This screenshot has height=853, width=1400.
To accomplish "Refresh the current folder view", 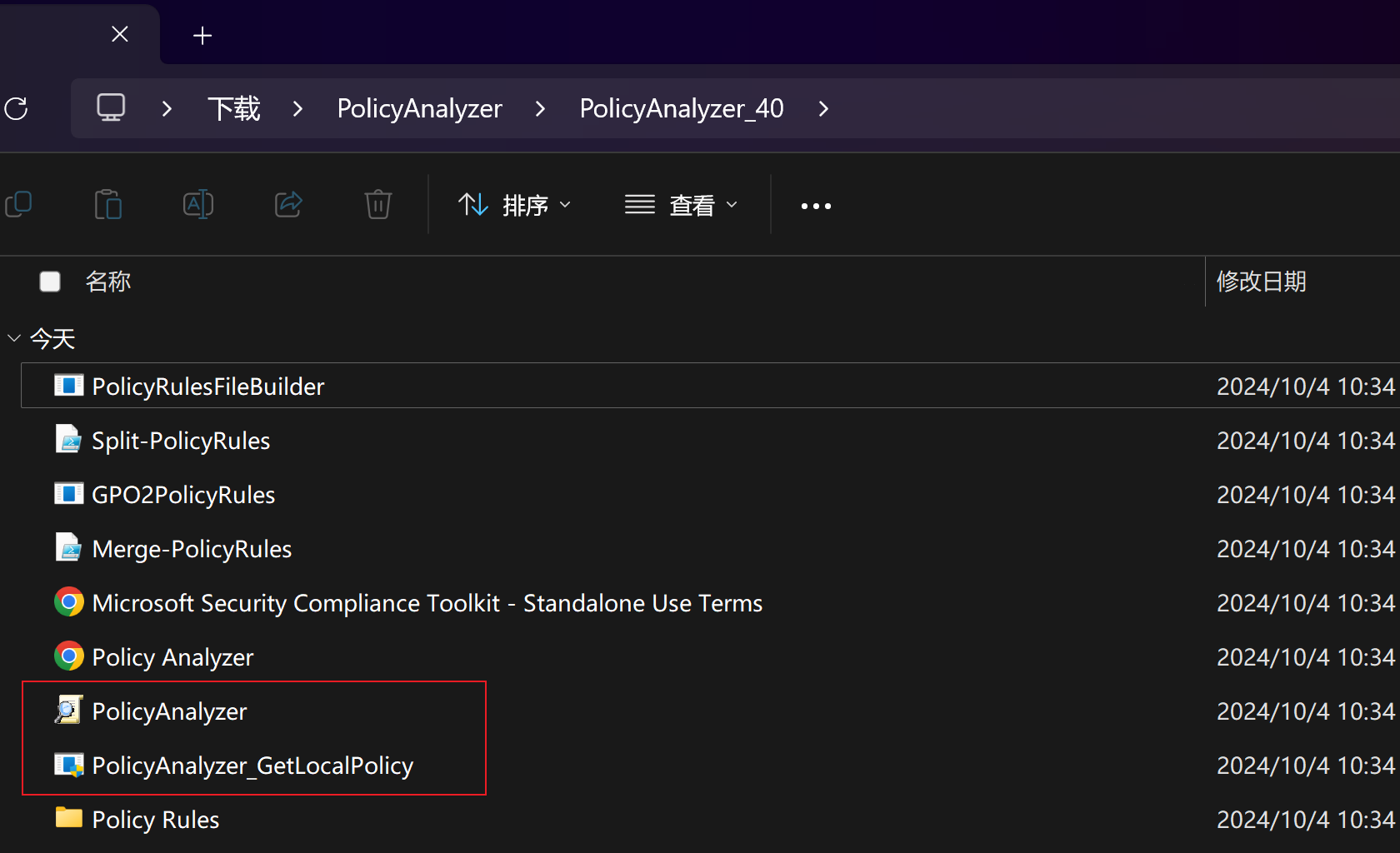I will (17, 108).
